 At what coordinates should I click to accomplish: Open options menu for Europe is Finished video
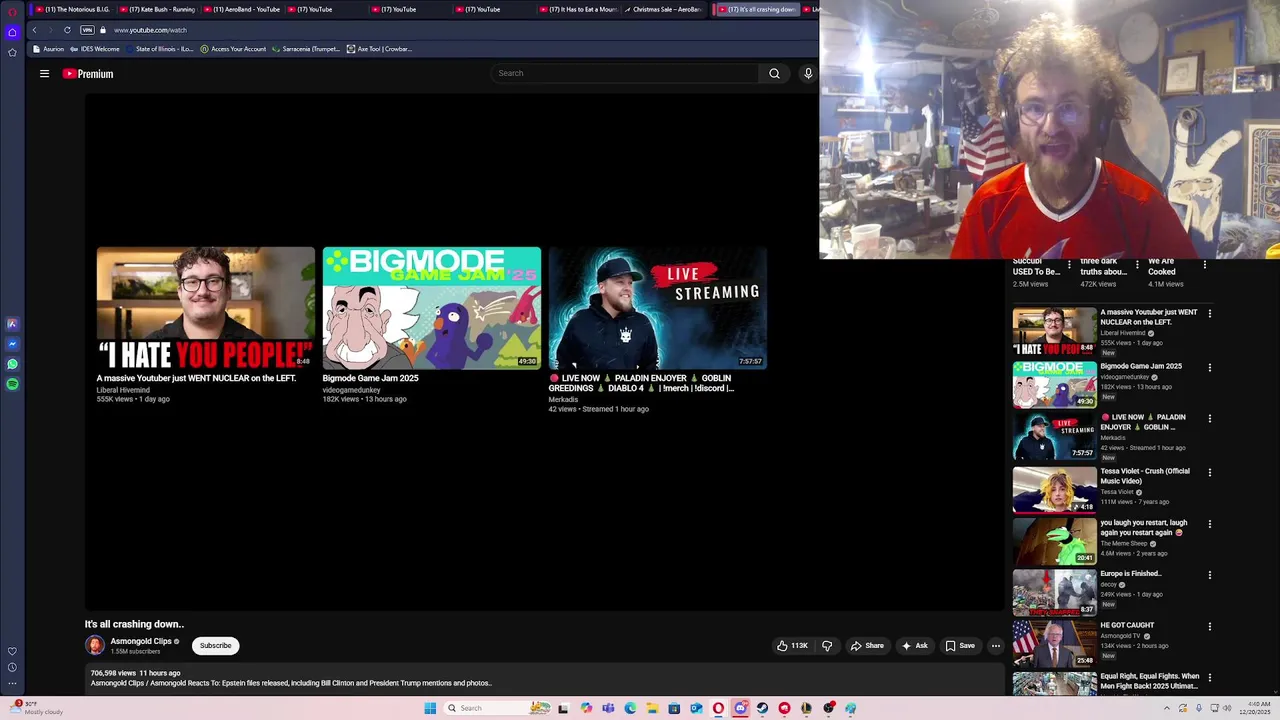coord(1209,575)
